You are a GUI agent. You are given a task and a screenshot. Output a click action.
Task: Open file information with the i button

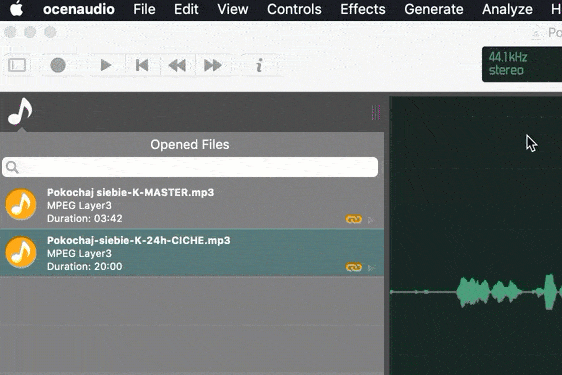click(x=259, y=65)
